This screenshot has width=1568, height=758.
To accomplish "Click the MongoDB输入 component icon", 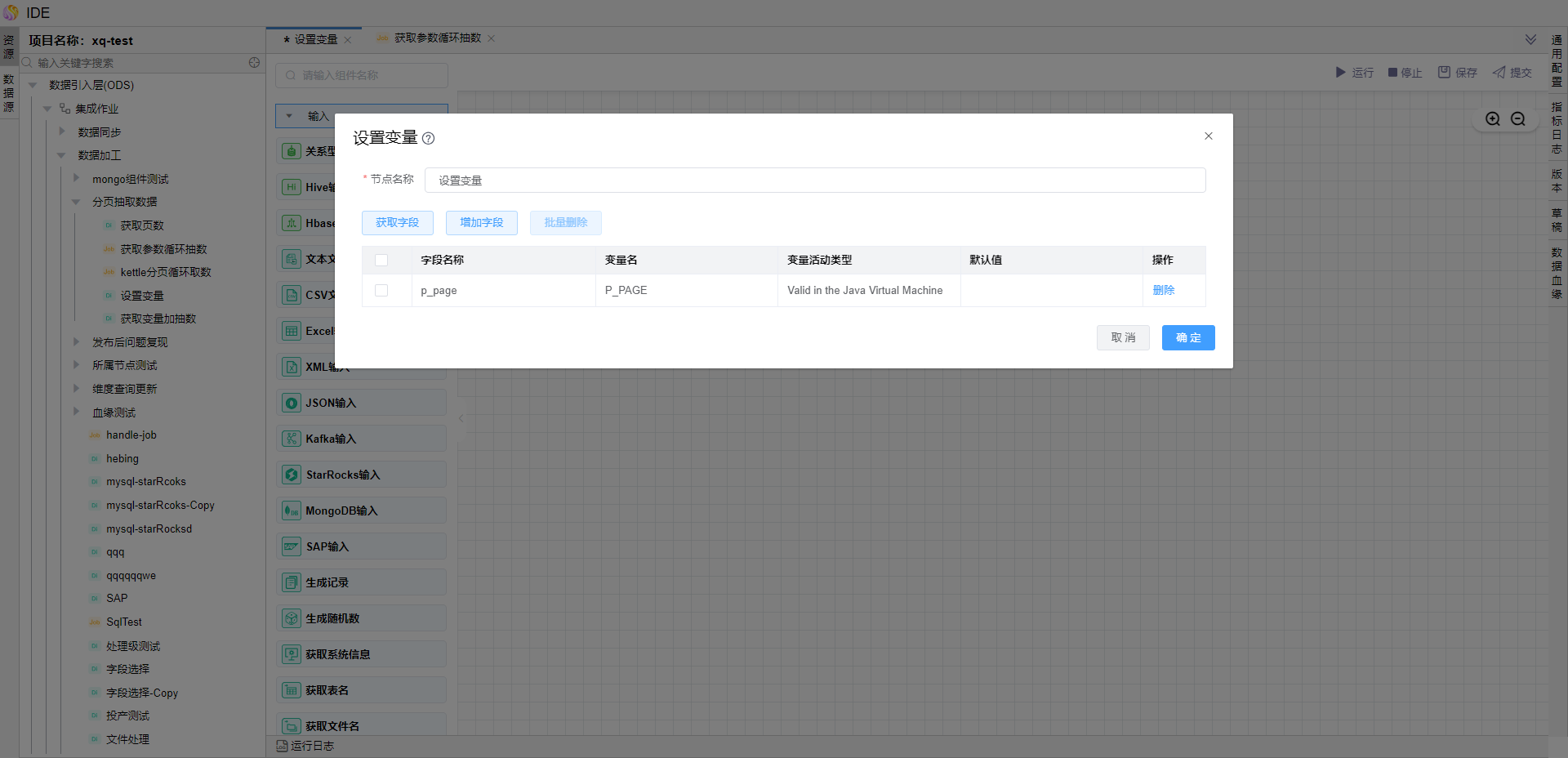I will click(x=292, y=511).
